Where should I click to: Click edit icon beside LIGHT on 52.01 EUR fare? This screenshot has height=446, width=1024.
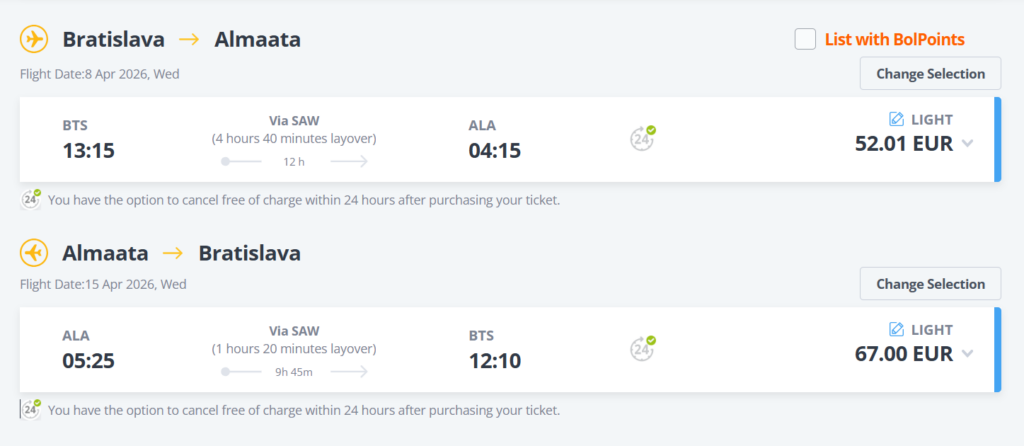coord(897,119)
